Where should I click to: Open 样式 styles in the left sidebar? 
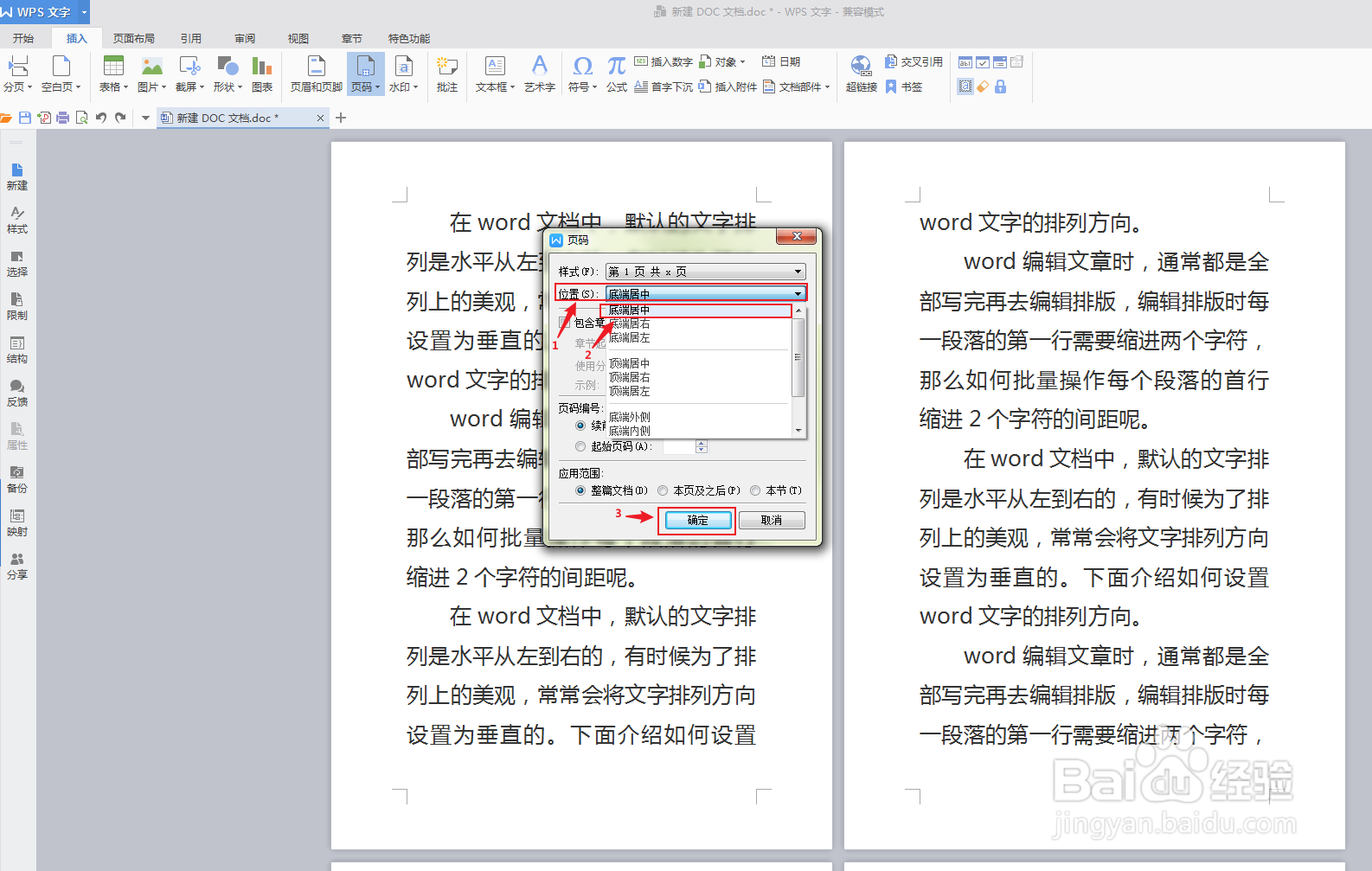pos(17,221)
